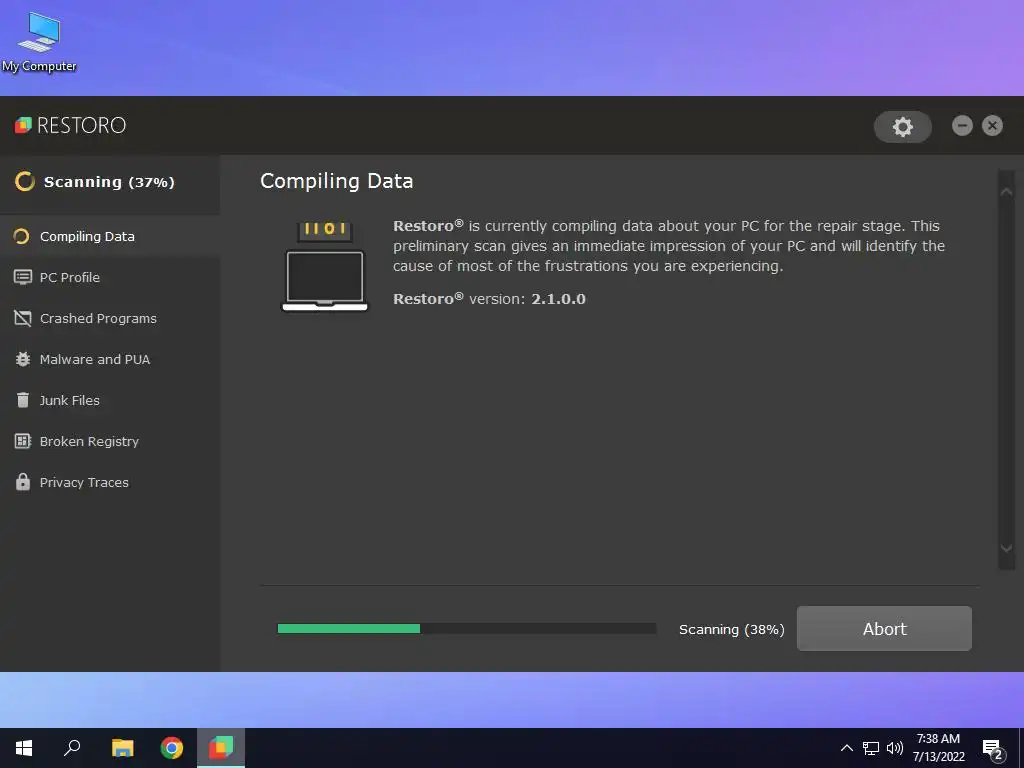Click the Restoro logo in header
Image resolution: width=1024 pixels, height=768 pixels.
[24, 125]
